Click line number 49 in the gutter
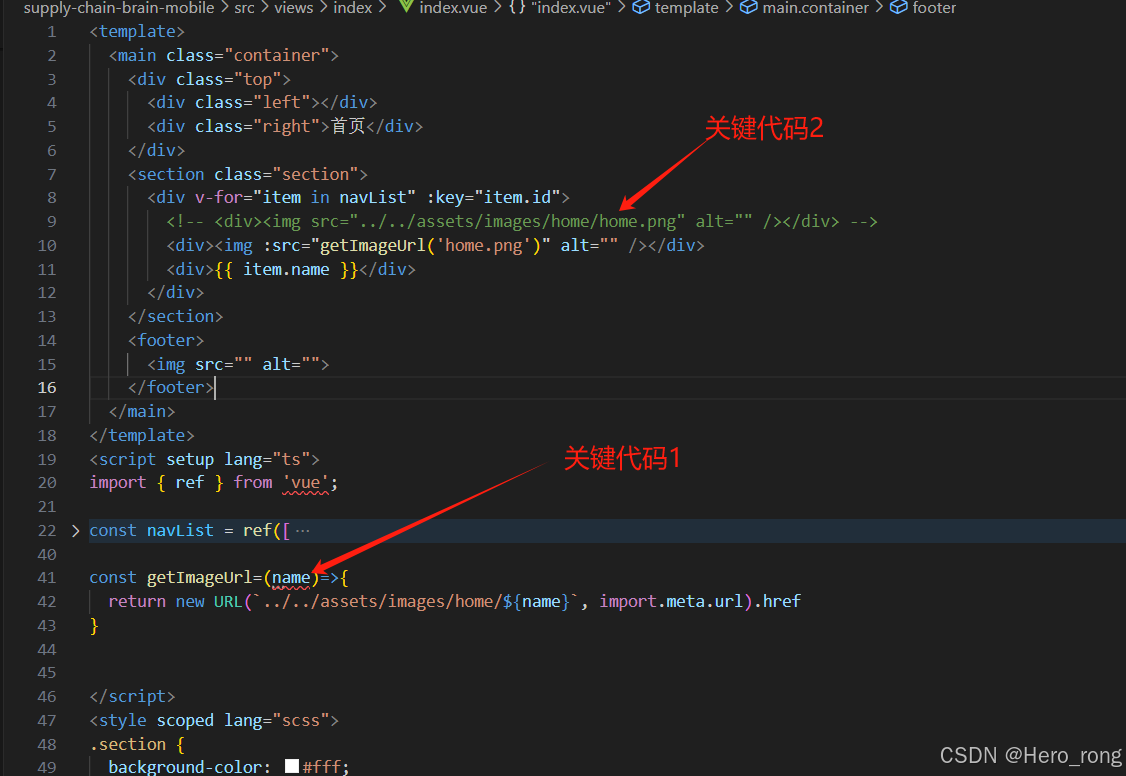 pyautogui.click(x=47, y=767)
